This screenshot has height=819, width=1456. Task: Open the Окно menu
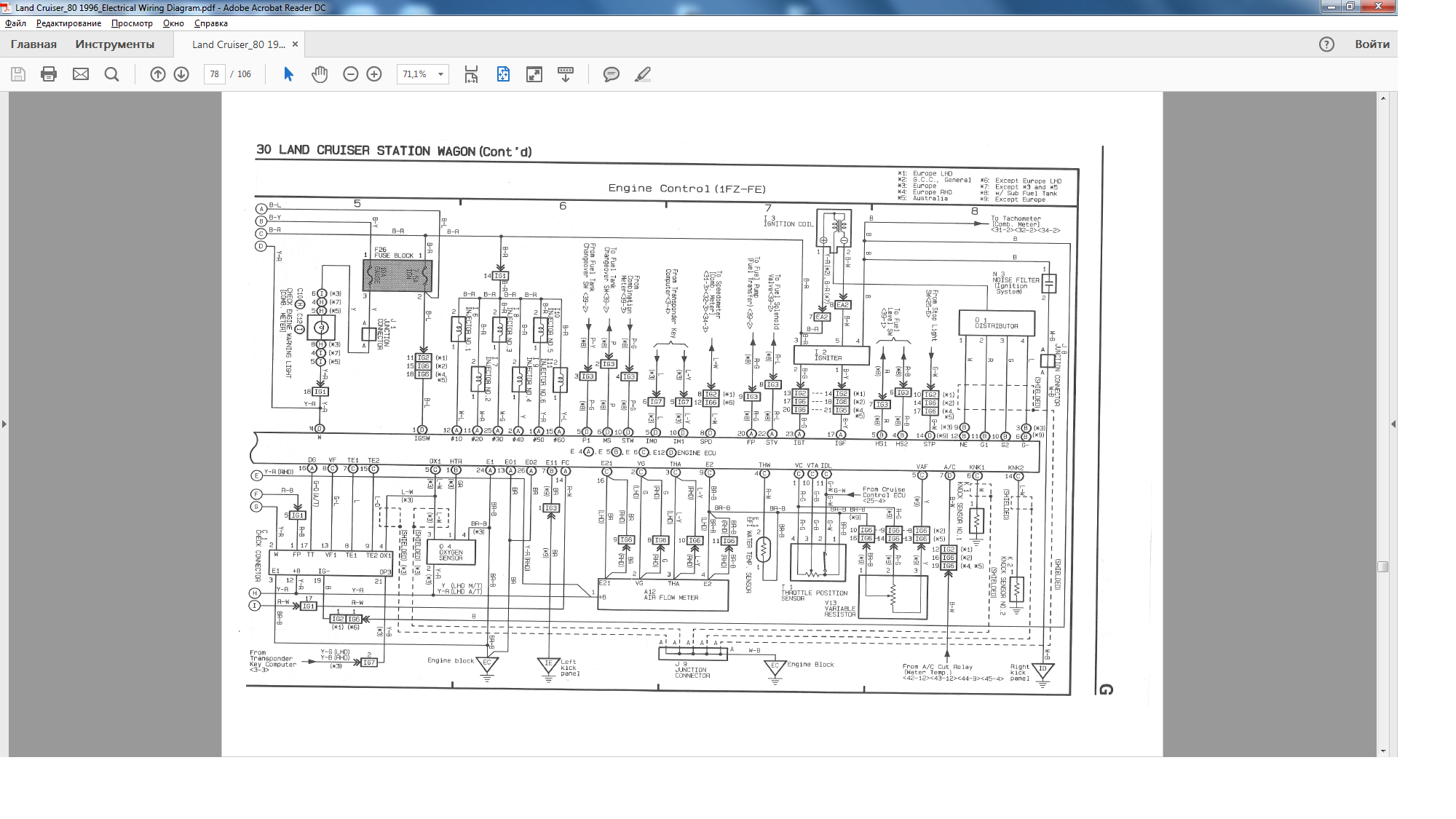(173, 23)
